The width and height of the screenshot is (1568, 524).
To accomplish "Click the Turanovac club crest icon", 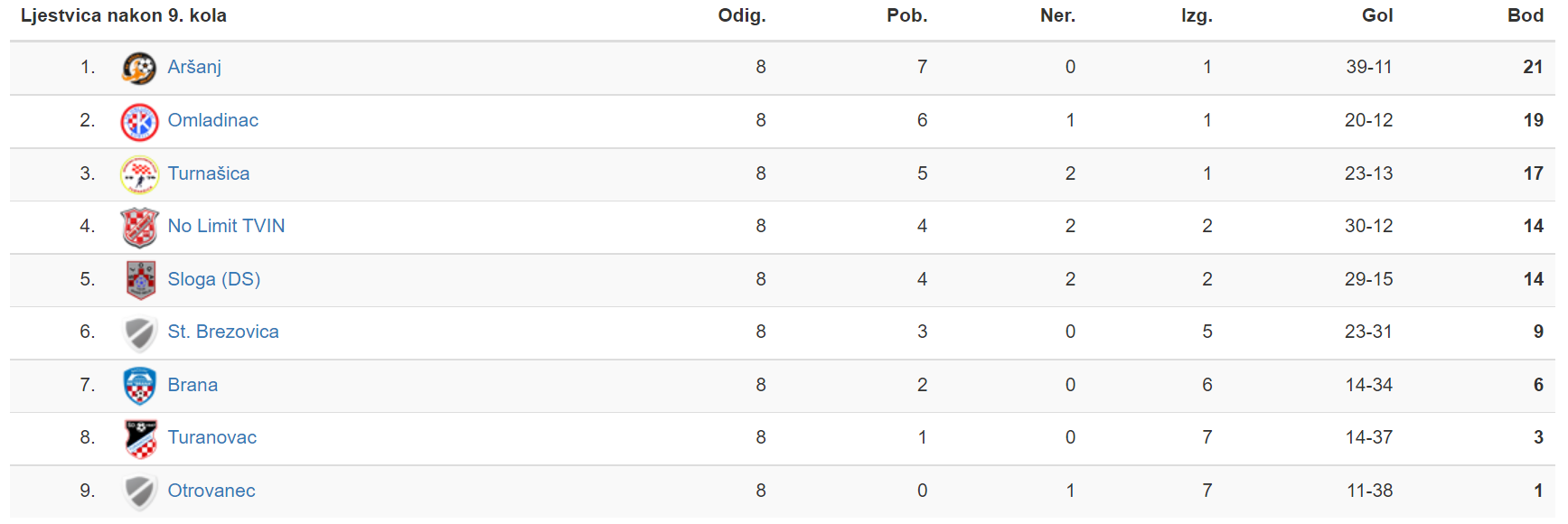I will coord(140,438).
